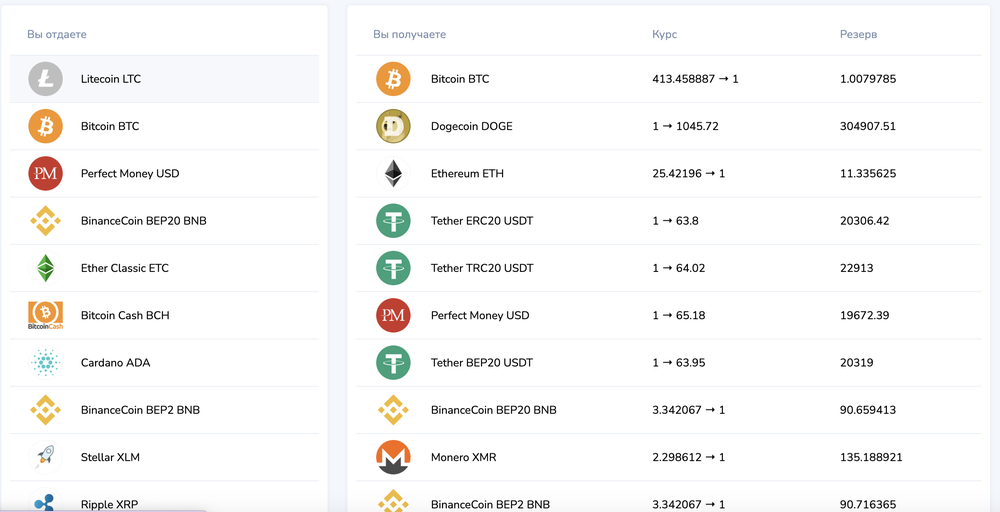This screenshot has height=512, width=1000.
Task: Click the Monero rate 2.298612 → 1
Action: coord(688,457)
